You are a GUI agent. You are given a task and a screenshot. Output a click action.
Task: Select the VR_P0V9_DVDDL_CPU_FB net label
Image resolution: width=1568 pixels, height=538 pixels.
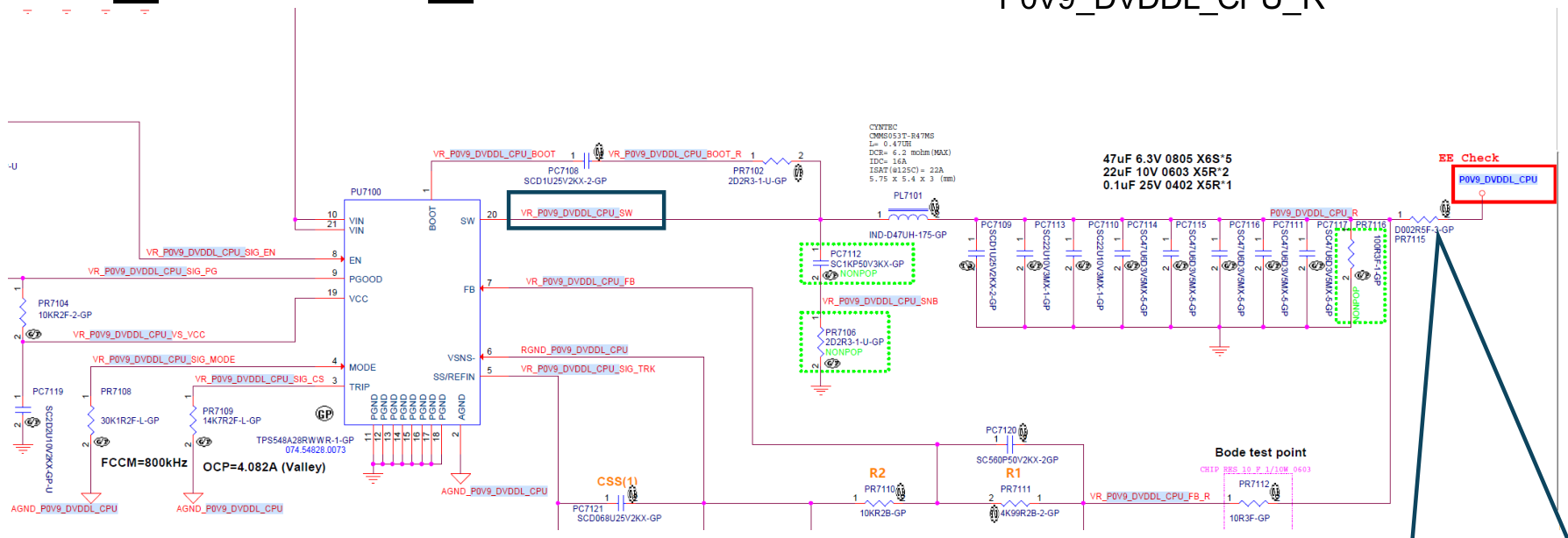click(x=580, y=282)
